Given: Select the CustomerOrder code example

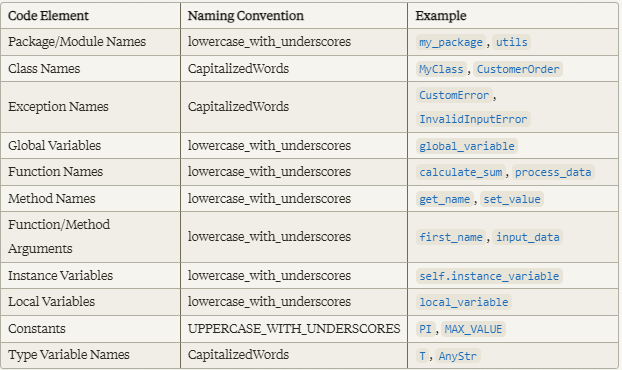Looking at the screenshot, I should [518, 69].
